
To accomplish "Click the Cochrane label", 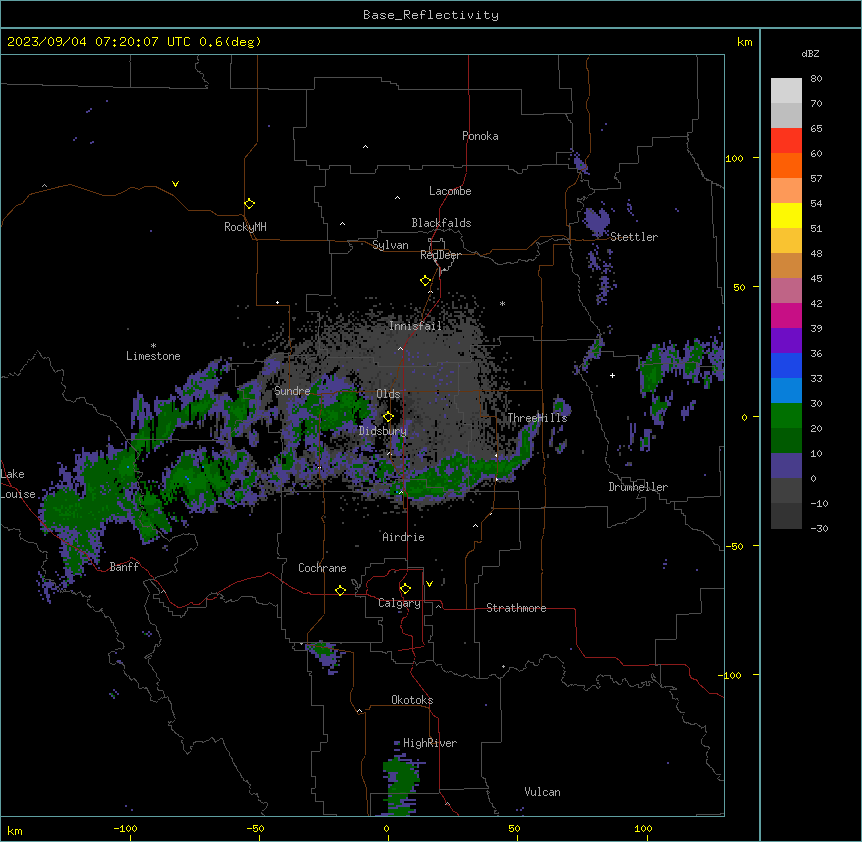I will pos(322,568).
